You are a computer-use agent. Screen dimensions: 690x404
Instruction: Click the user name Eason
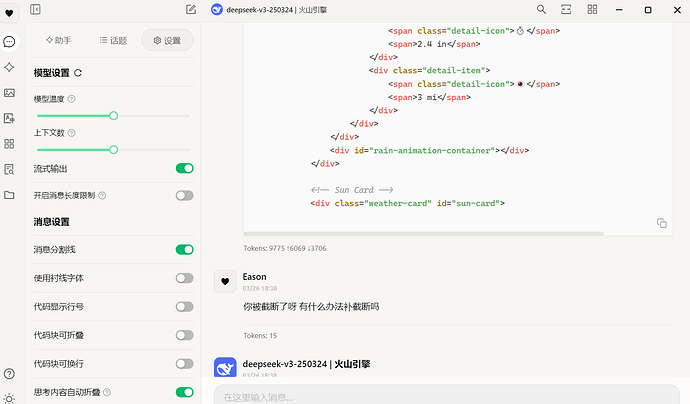[254, 277]
